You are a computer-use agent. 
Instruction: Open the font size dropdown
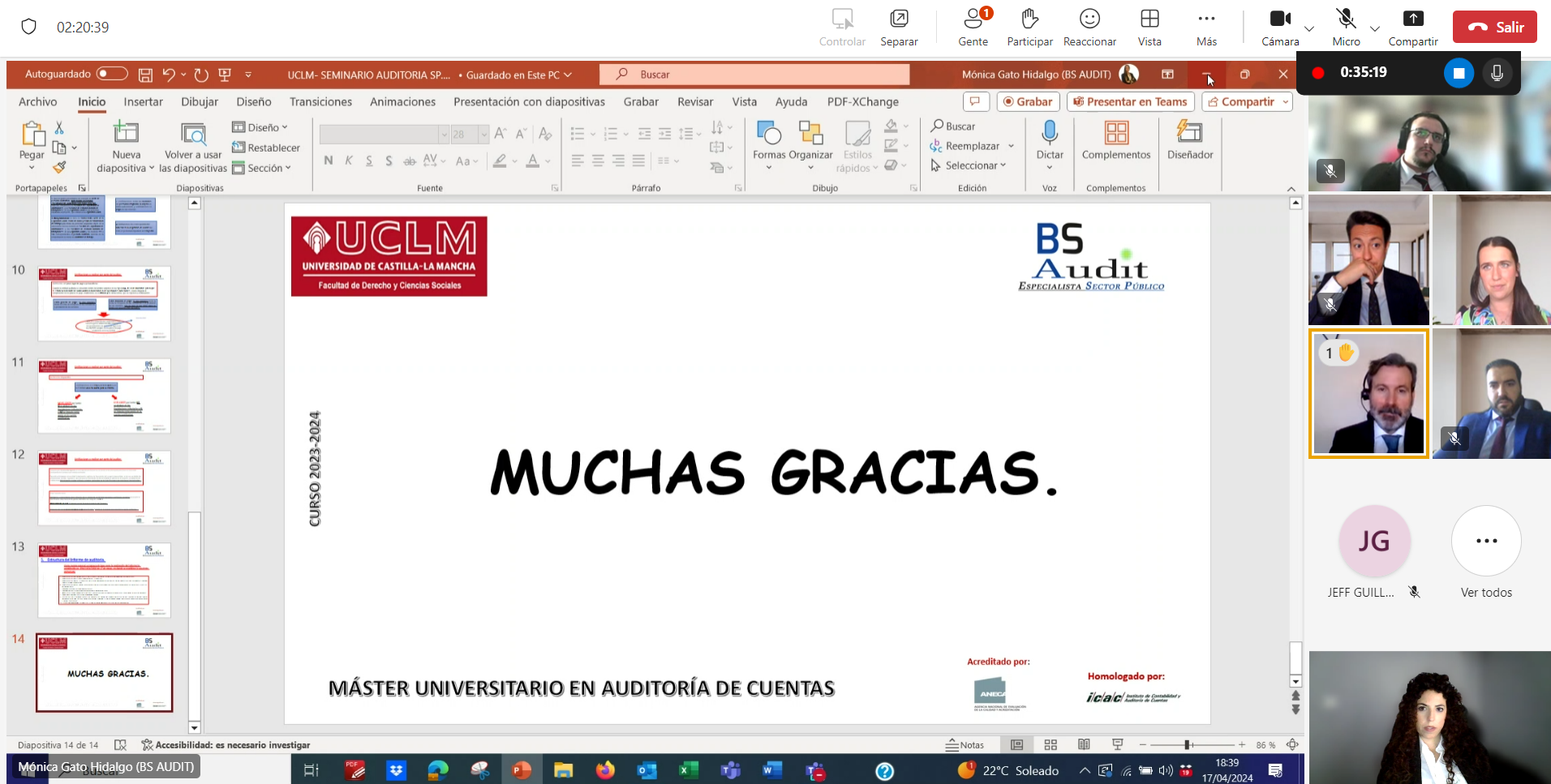tap(484, 134)
